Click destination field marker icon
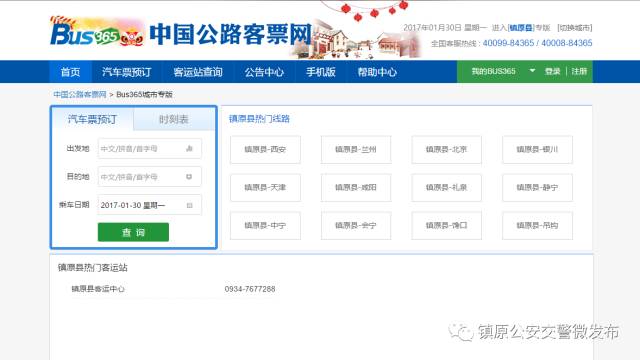 [189, 177]
